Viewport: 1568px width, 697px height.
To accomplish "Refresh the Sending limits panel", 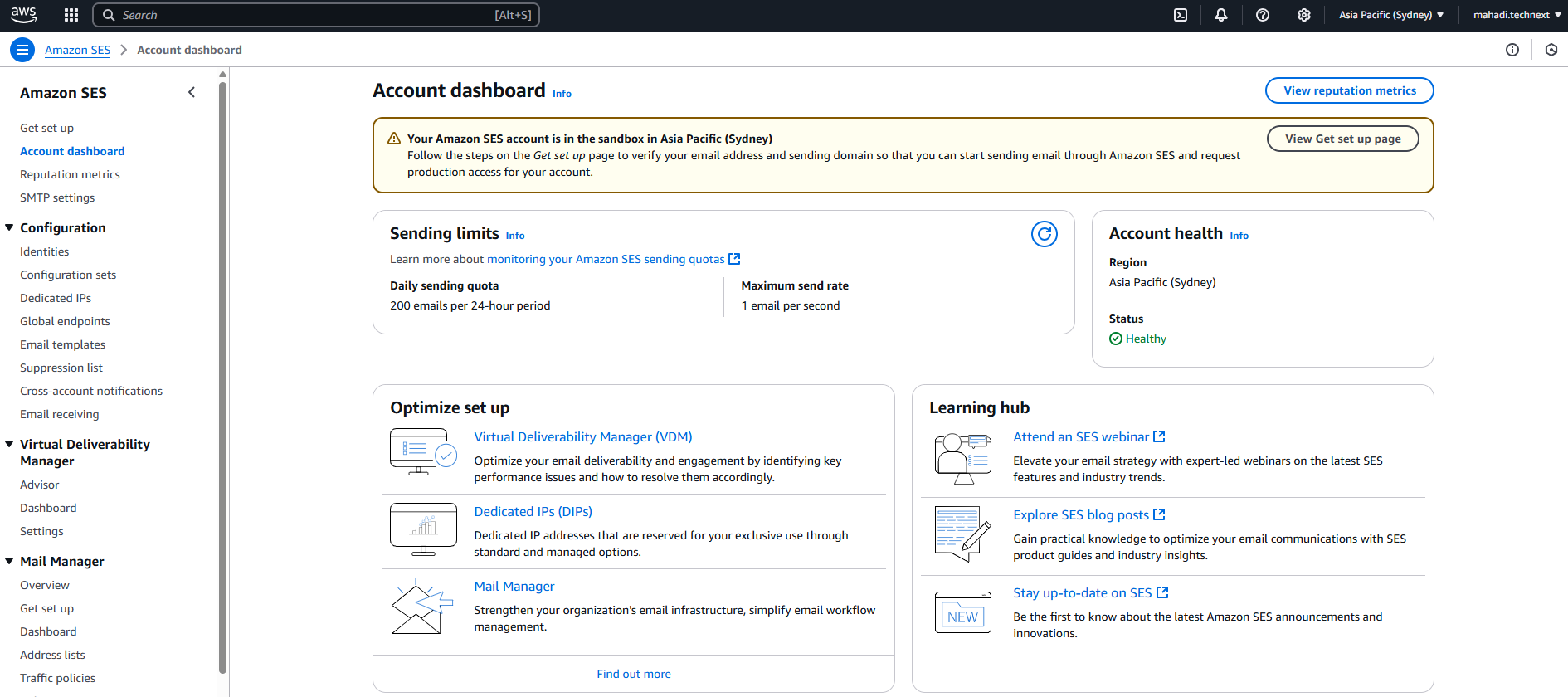I will 1044,235.
